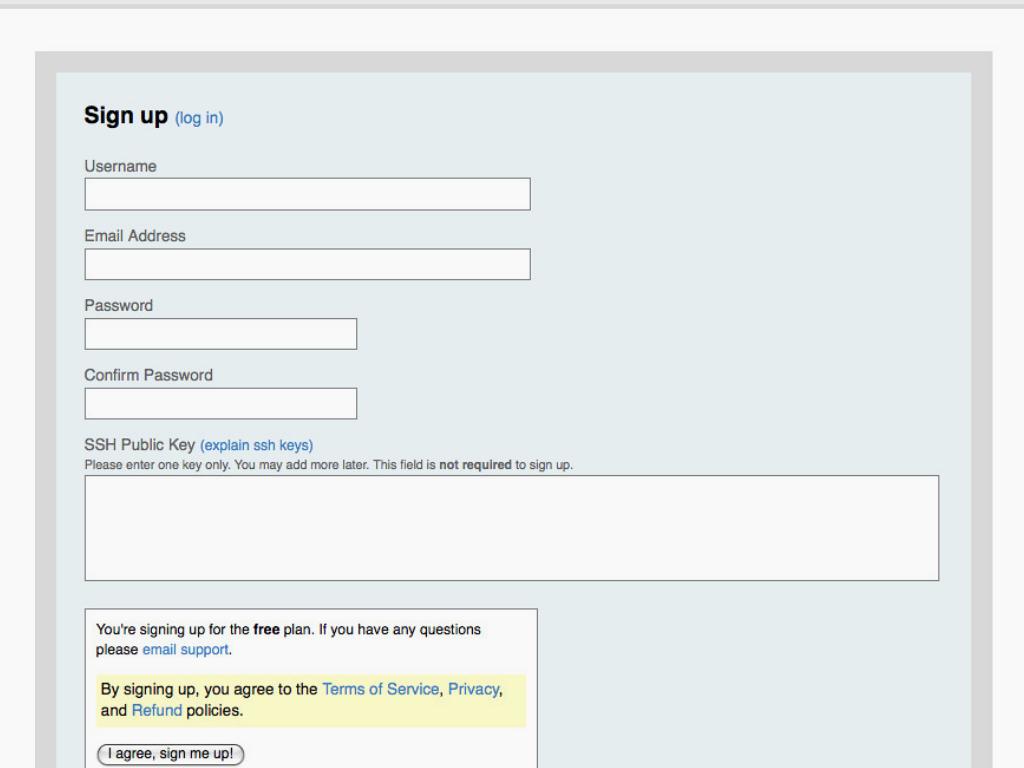Click the Confirm Password label text
This screenshot has height=768, width=1024.
tap(148, 376)
